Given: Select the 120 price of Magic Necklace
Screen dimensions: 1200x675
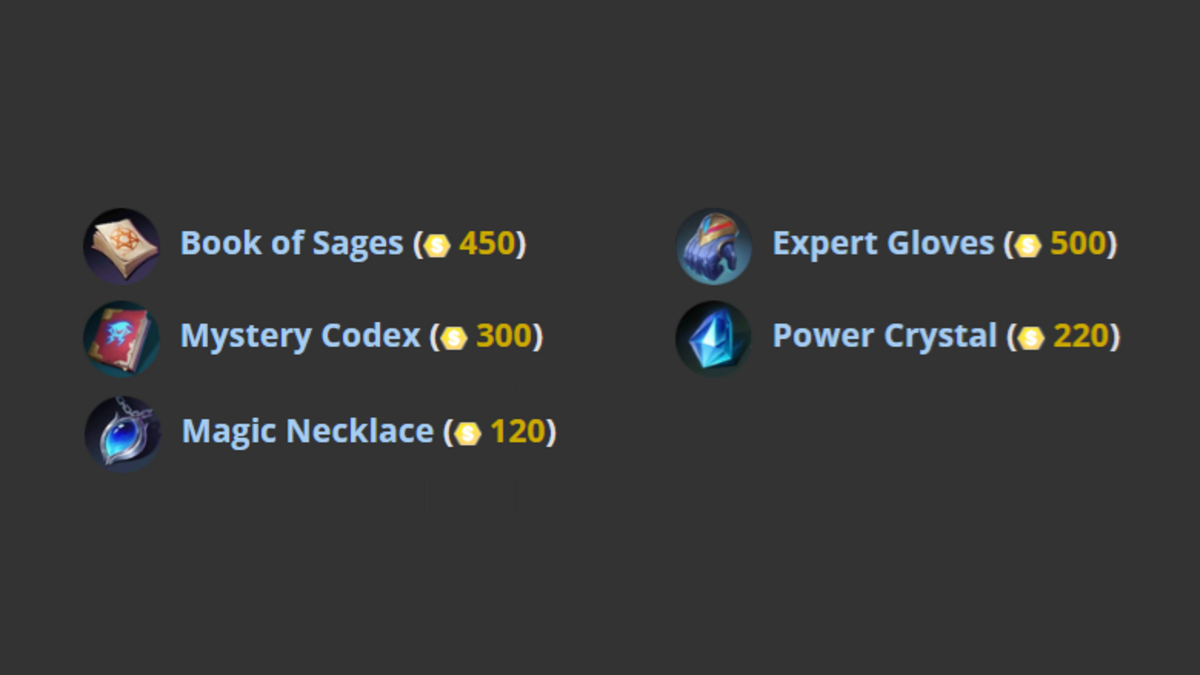Looking at the screenshot, I should click(x=517, y=432).
